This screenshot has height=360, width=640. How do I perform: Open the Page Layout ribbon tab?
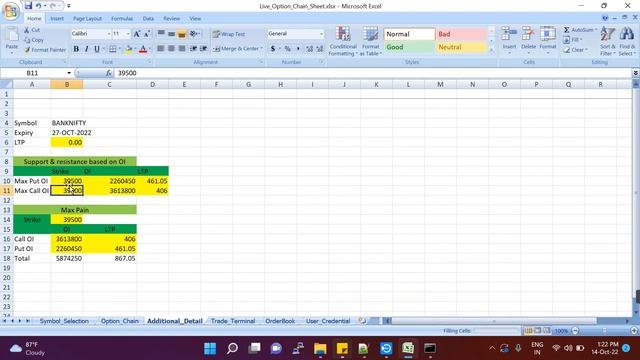coord(87,19)
